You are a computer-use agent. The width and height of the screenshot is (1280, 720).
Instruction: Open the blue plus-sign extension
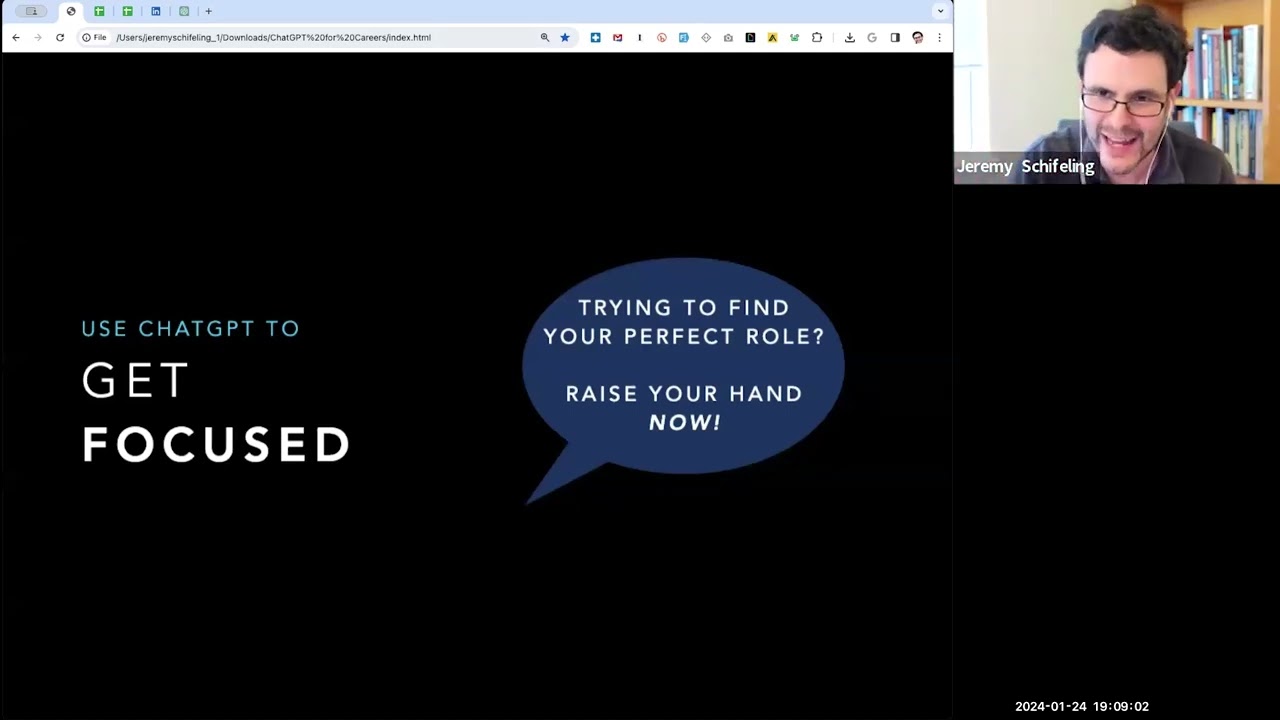coord(595,37)
